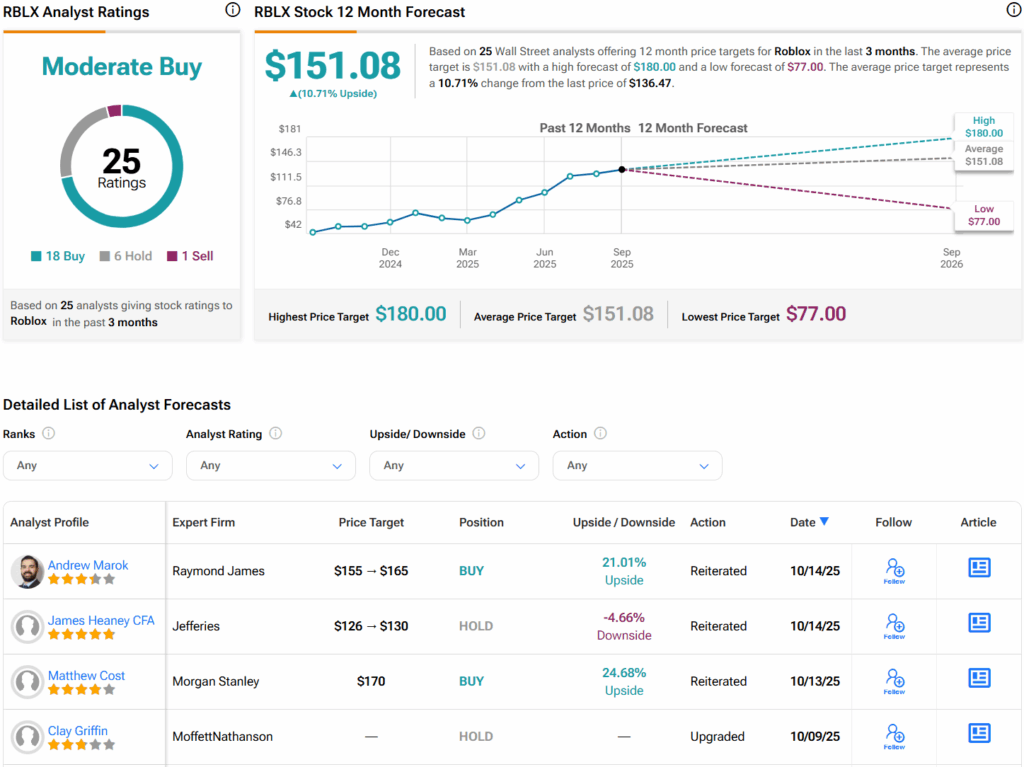Click the Sep 2025 point on forecast chart
This screenshot has width=1024, height=767.
(622, 170)
